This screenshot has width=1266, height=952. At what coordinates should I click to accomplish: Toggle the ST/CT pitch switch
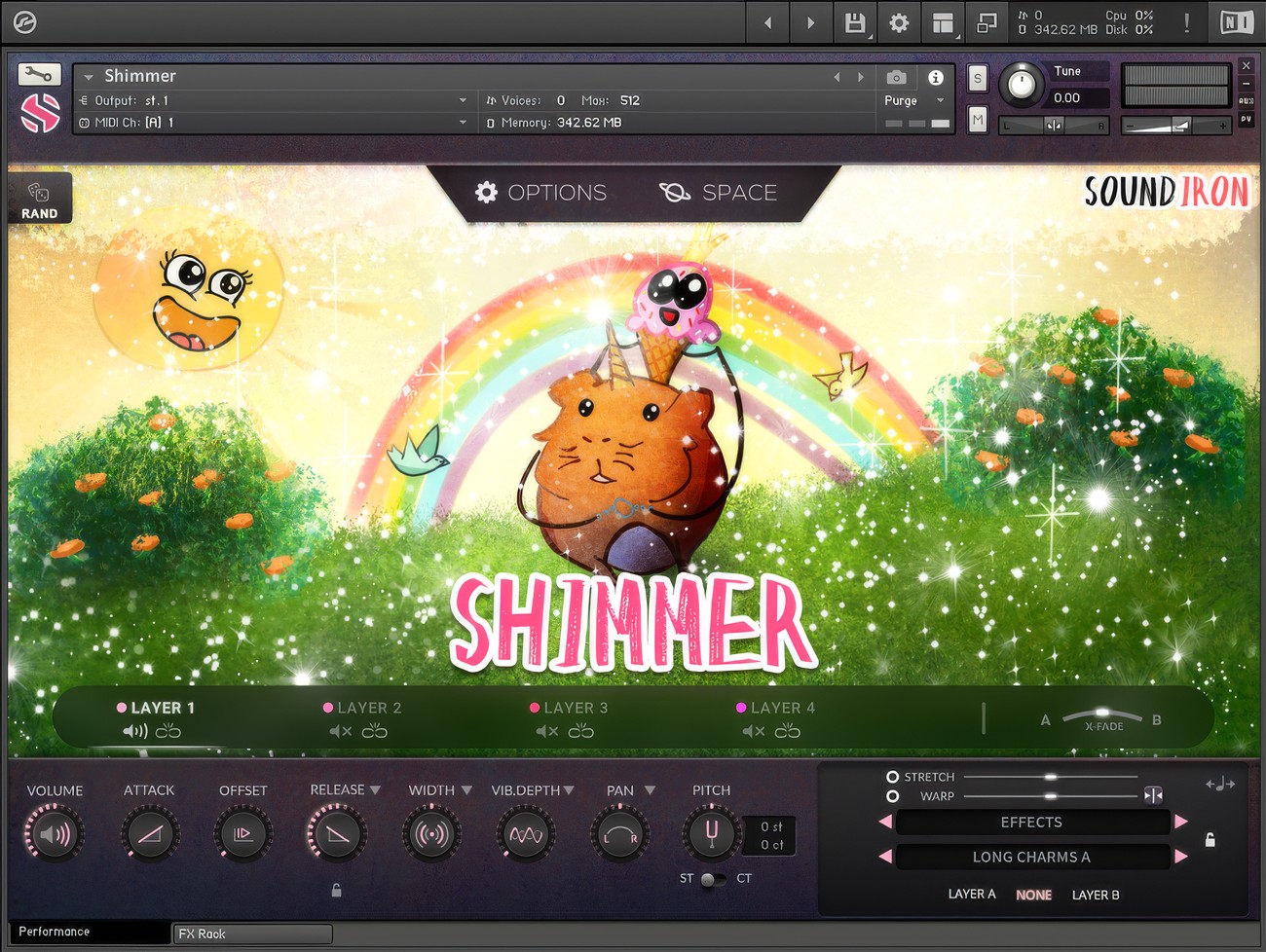point(714,879)
